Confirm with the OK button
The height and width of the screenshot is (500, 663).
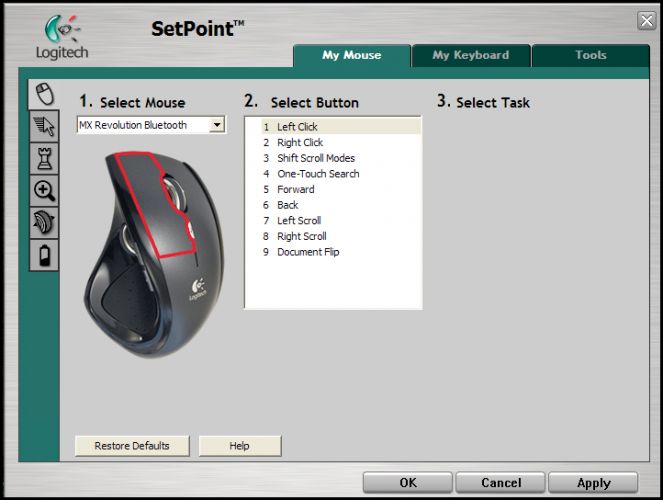coord(408,483)
